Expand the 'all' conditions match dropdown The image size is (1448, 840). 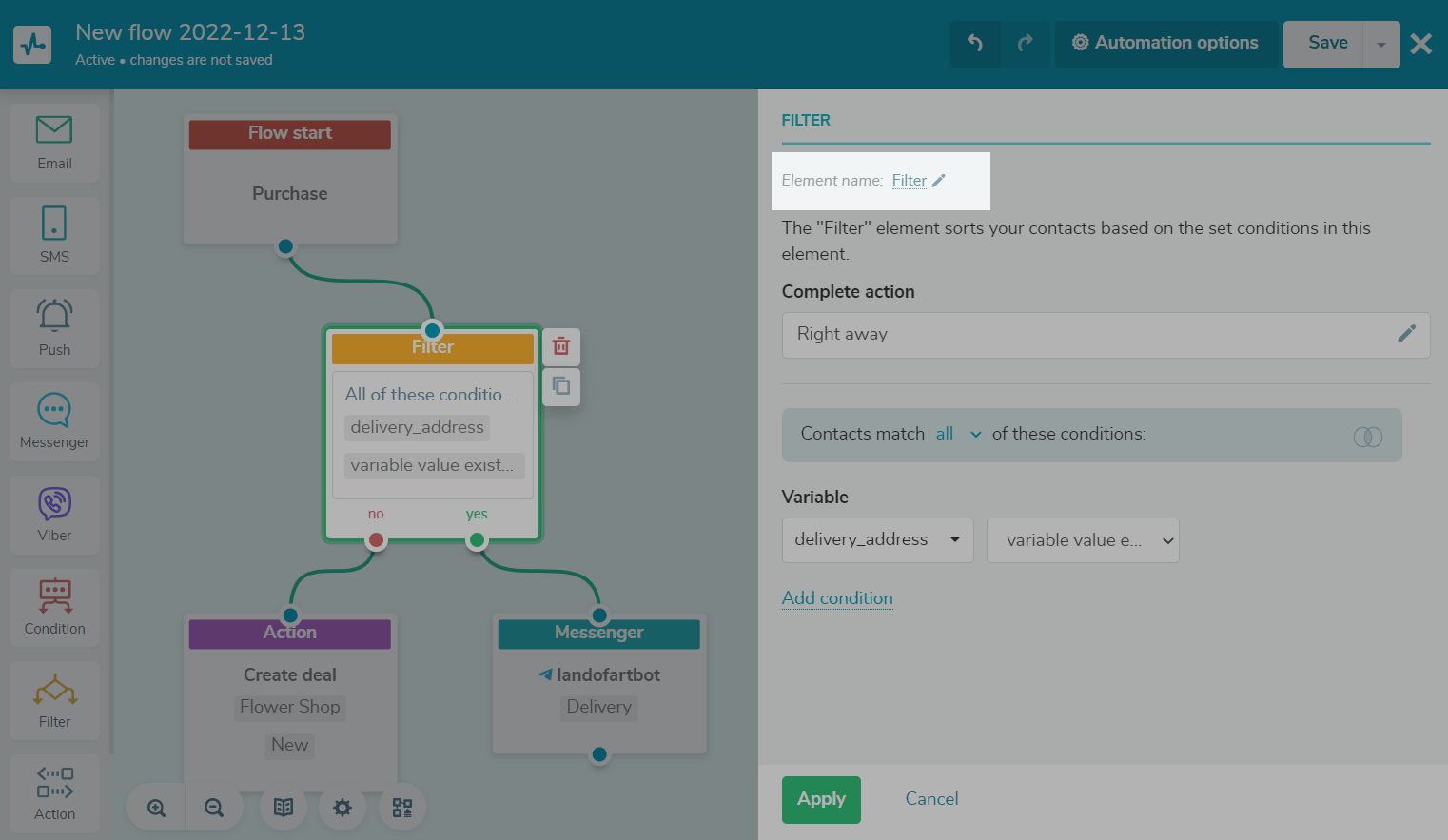click(x=958, y=435)
